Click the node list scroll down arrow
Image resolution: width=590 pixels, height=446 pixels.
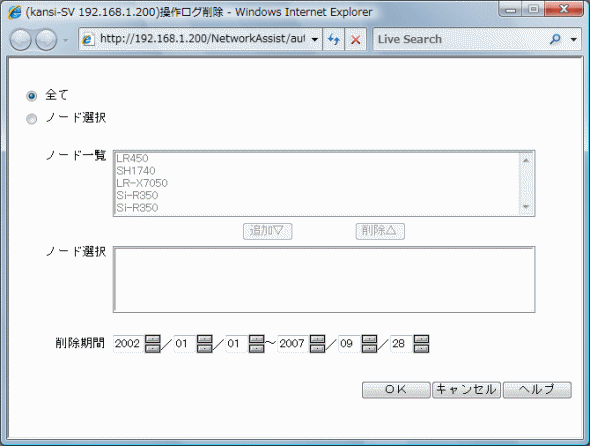pos(526,207)
